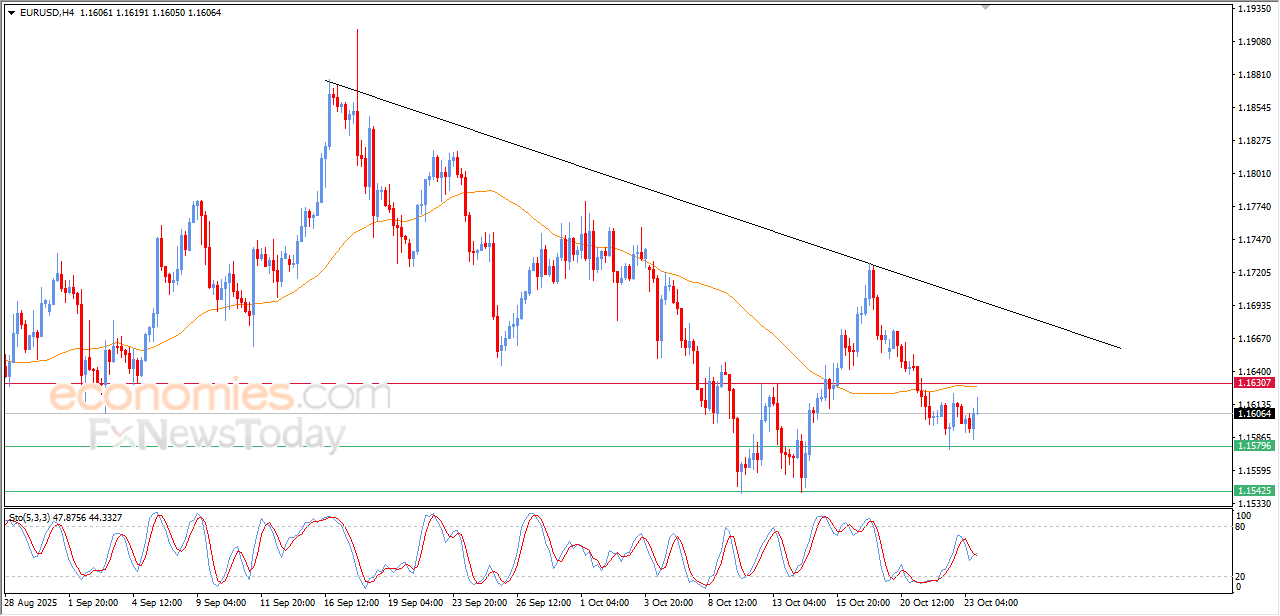Click the gray chart shift triangle marker
Screen dimensions: 1280x616
click(987, 7)
